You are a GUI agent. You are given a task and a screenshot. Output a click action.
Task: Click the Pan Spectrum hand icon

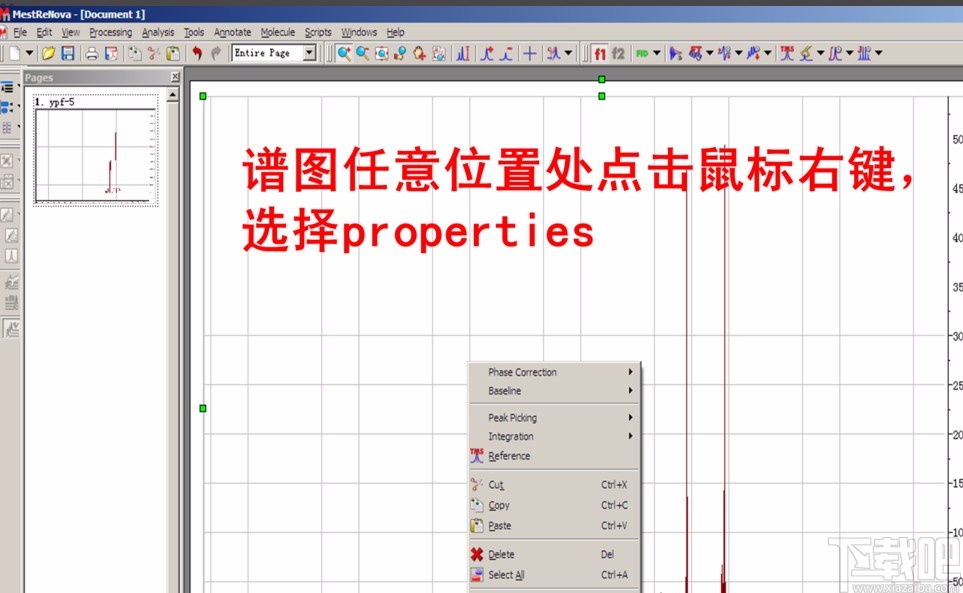pyautogui.click(x=419, y=53)
